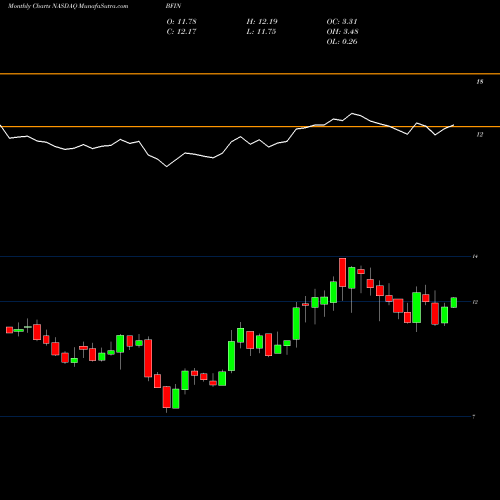Click the OC: 3.31 percentage value

[x=342, y=22]
